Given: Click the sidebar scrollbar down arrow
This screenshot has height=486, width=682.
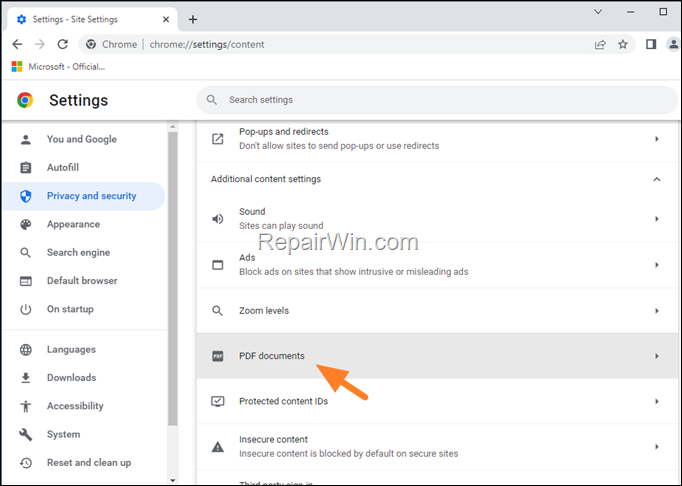Looking at the screenshot, I should 173,480.
